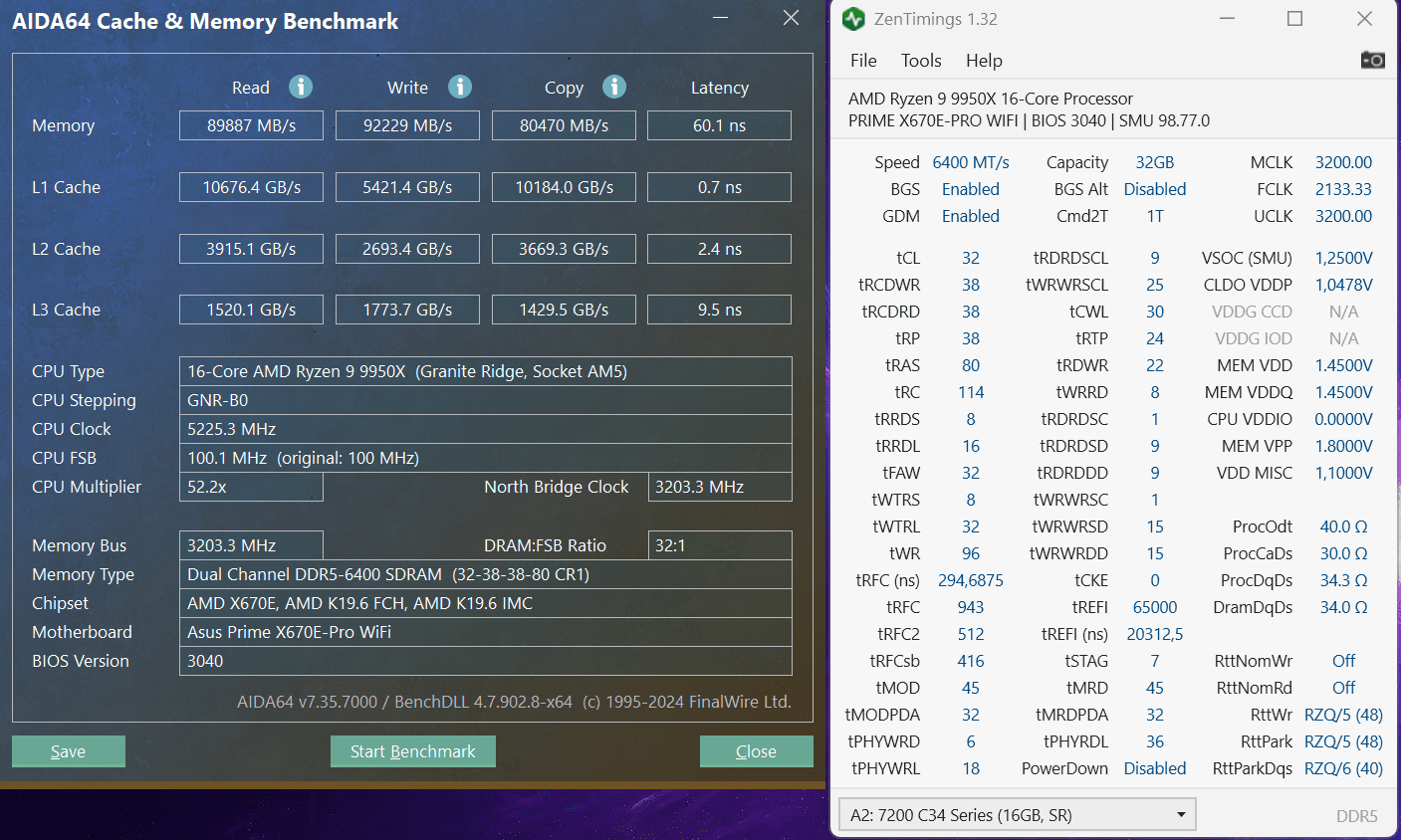Click the RttParkDqs value RZQ/6 (40)
1401x840 pixels.
(1343, 768)
